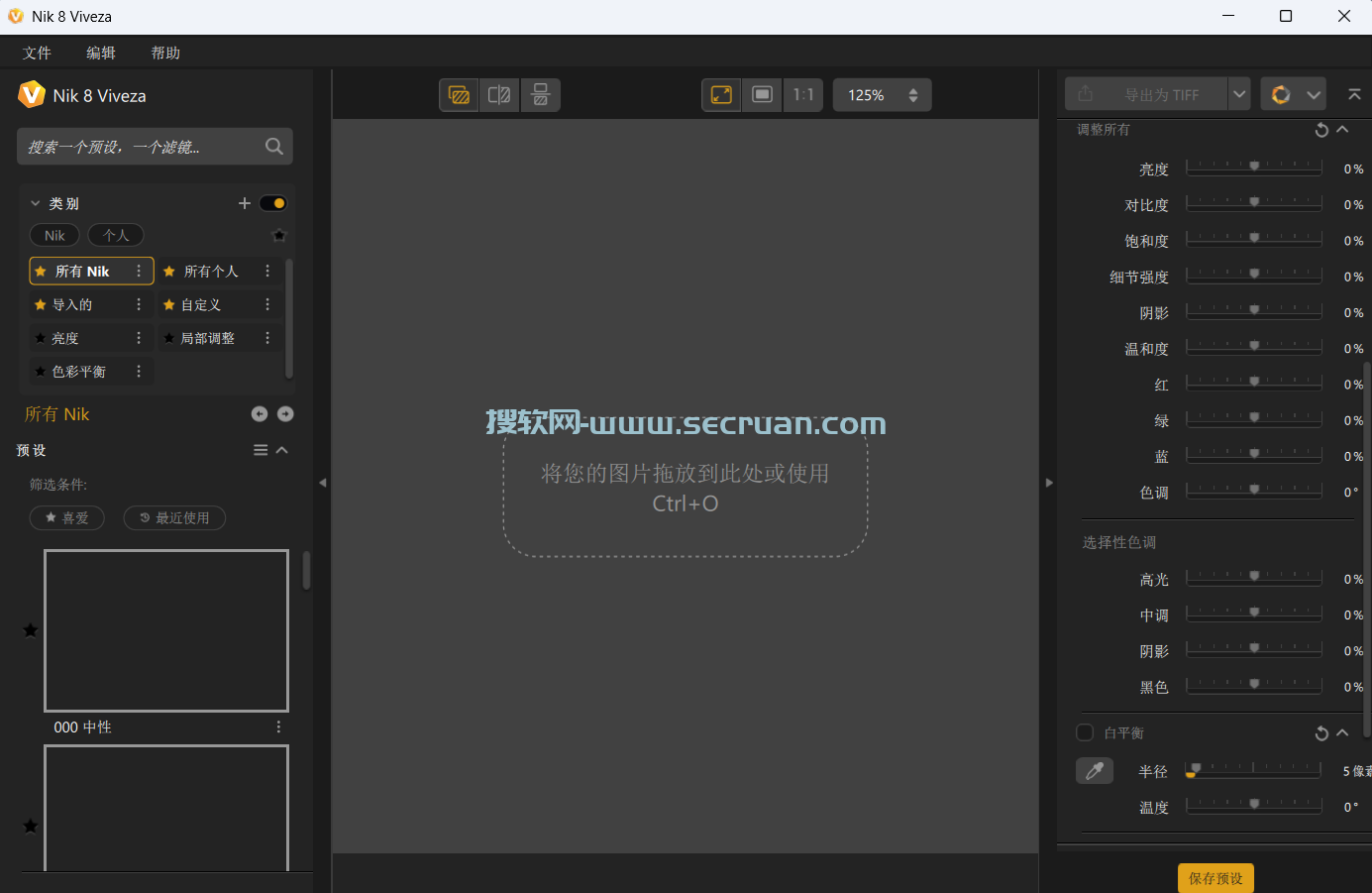This screenshot has width=1372, height=893.
Task: Favorite the second preset thumbnail star
Action: [31, 827]
